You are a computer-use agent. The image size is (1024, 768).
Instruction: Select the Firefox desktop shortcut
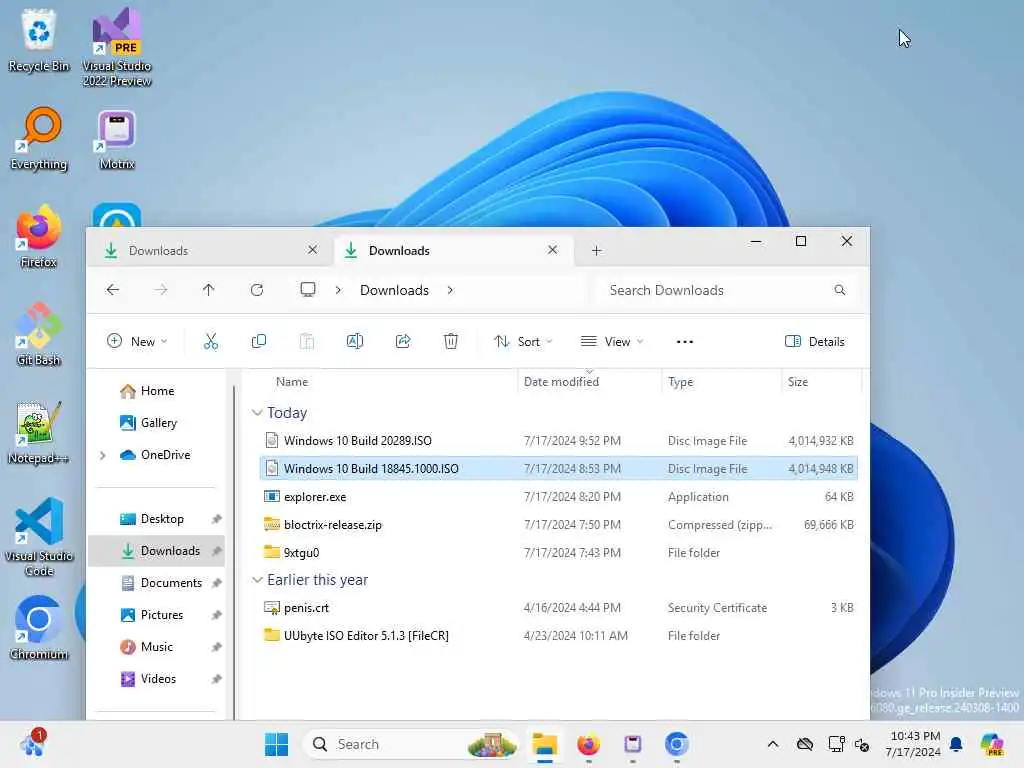tap(39, 237)
